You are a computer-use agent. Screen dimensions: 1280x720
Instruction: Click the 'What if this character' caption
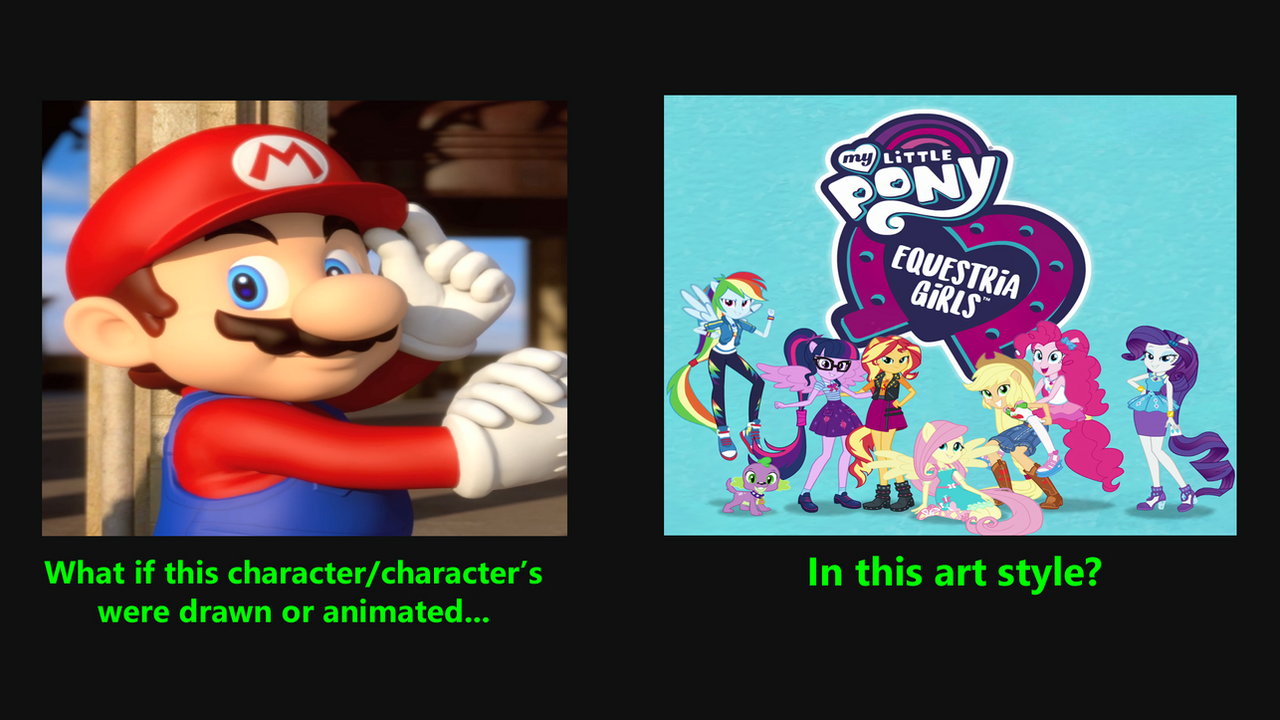294,574
